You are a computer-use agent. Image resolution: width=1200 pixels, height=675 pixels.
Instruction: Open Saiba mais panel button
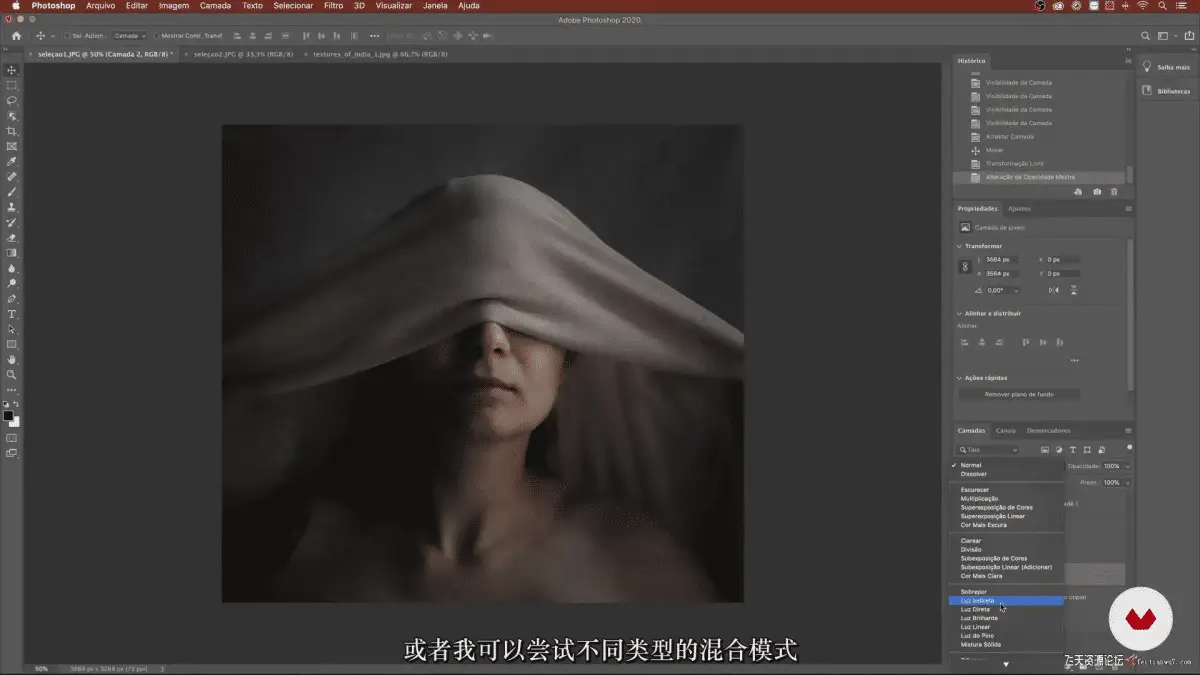(1167, 67)
